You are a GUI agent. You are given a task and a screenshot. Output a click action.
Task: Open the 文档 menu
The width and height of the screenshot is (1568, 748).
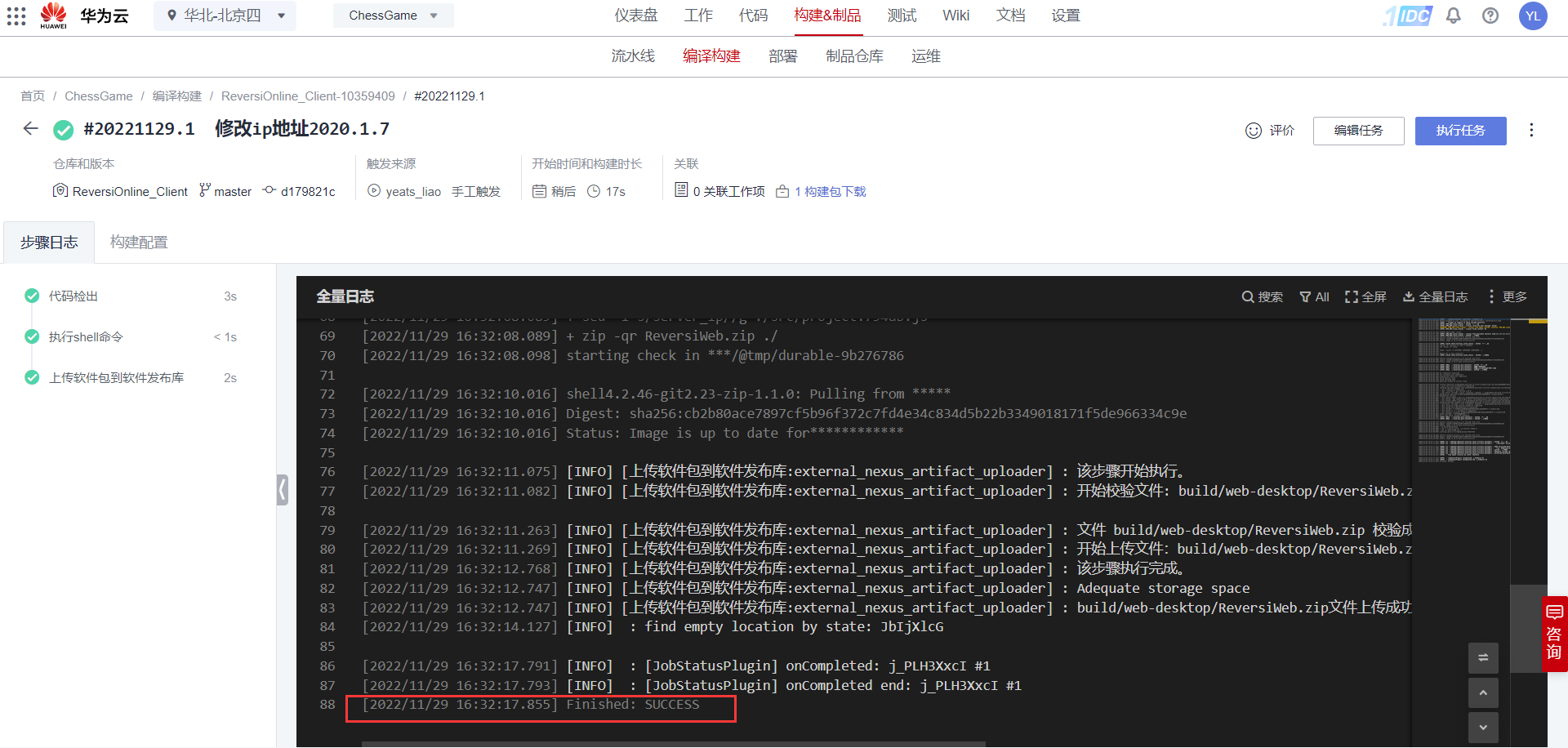[1010, 16]
